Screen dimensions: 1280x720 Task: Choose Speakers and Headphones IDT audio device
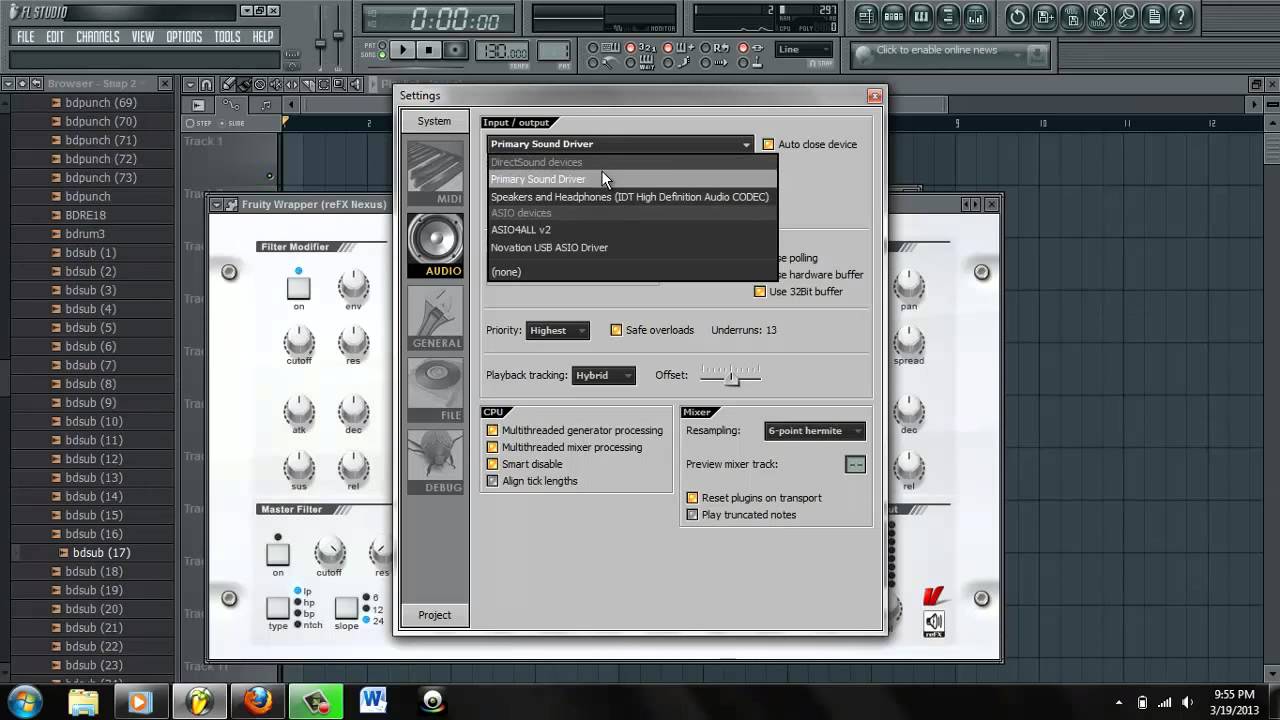point(632,197)
